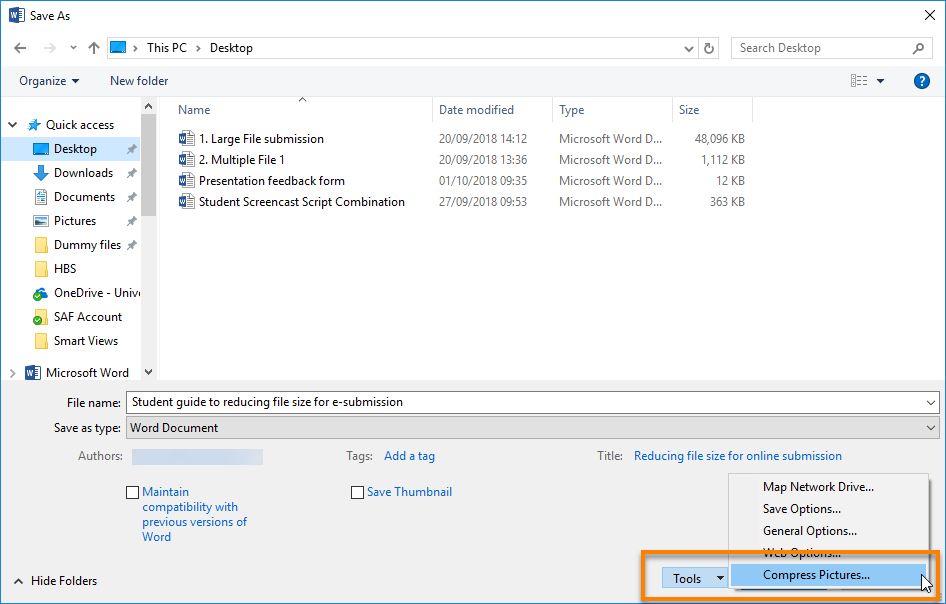The image size is (946, 604).
Task: Collapse the Quick access tree section
Action: (12, 125)
